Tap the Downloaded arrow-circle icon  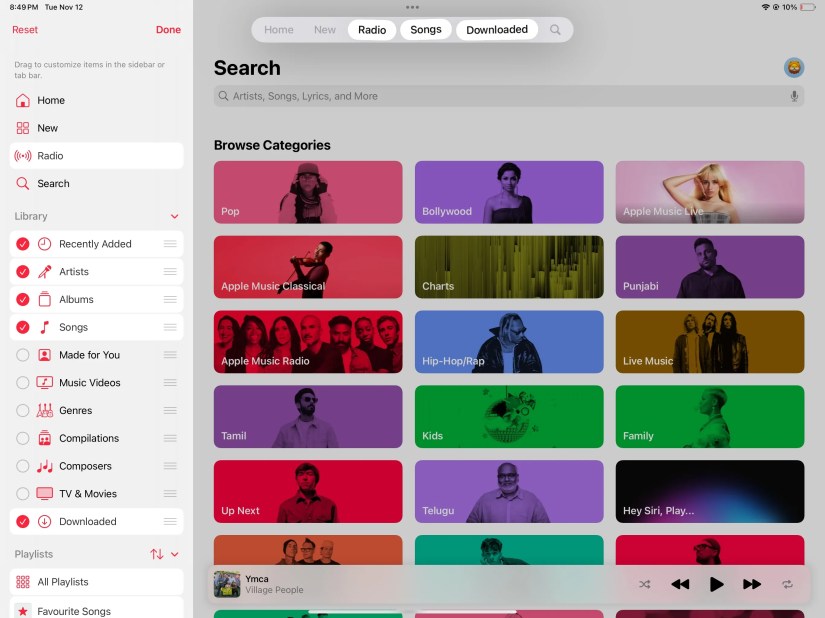(45, 521)
